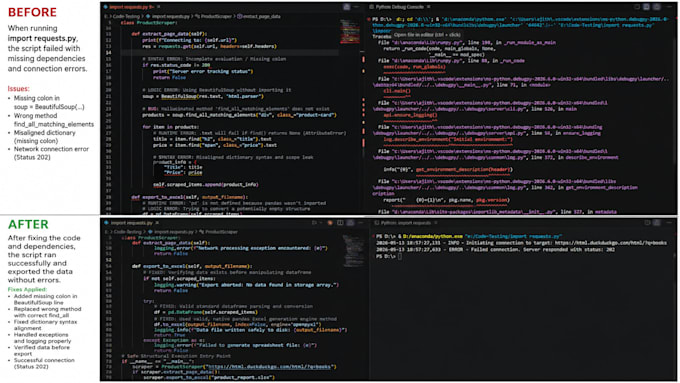The height and width of the screenshot is (383, 680).
Task: Click the orange debug icon in AFTER toolbar
Action: pos(330,223)
